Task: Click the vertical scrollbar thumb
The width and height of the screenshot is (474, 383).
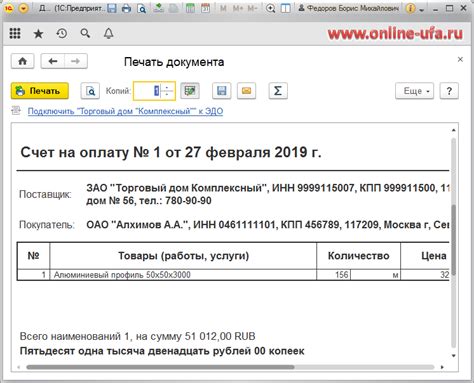Action: [453, 240]
